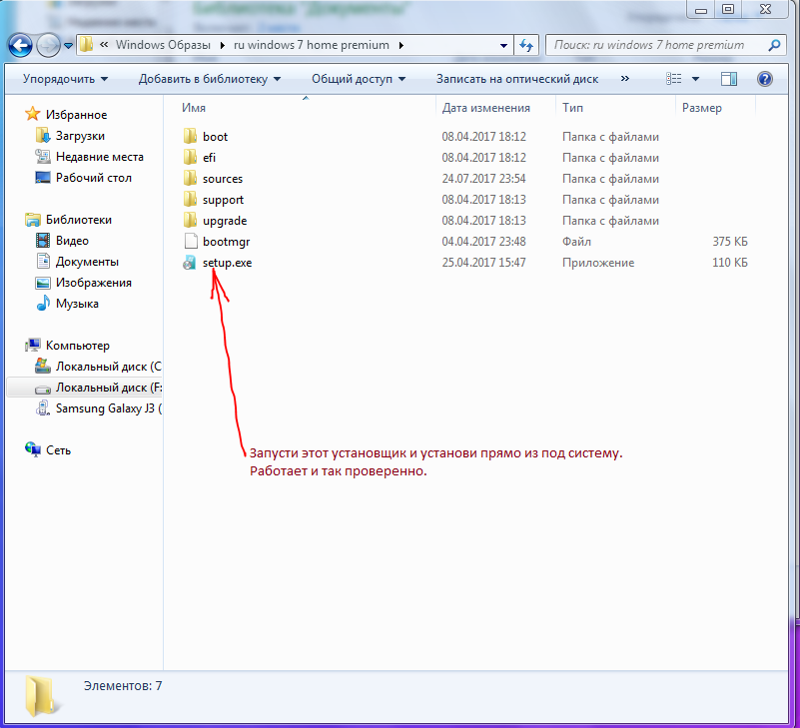Select the "support" folder icon
The image size is (800, 728).
[190, 199]
